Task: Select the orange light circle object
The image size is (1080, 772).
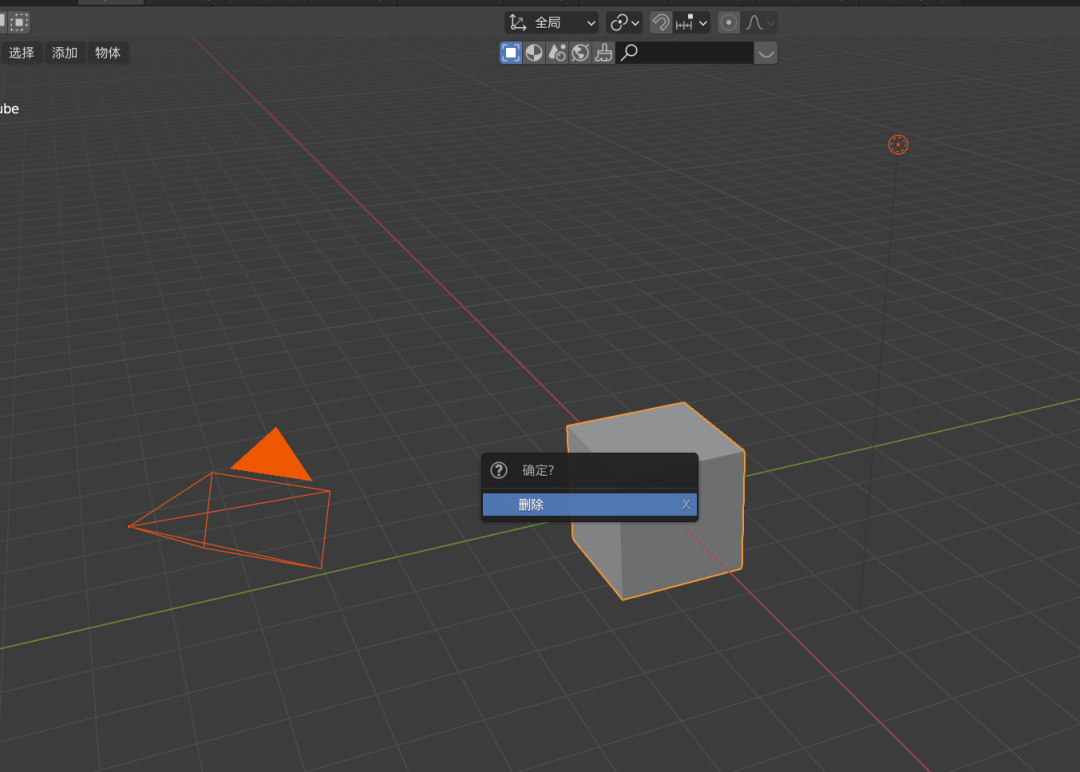Action: (x=898, y=145)
